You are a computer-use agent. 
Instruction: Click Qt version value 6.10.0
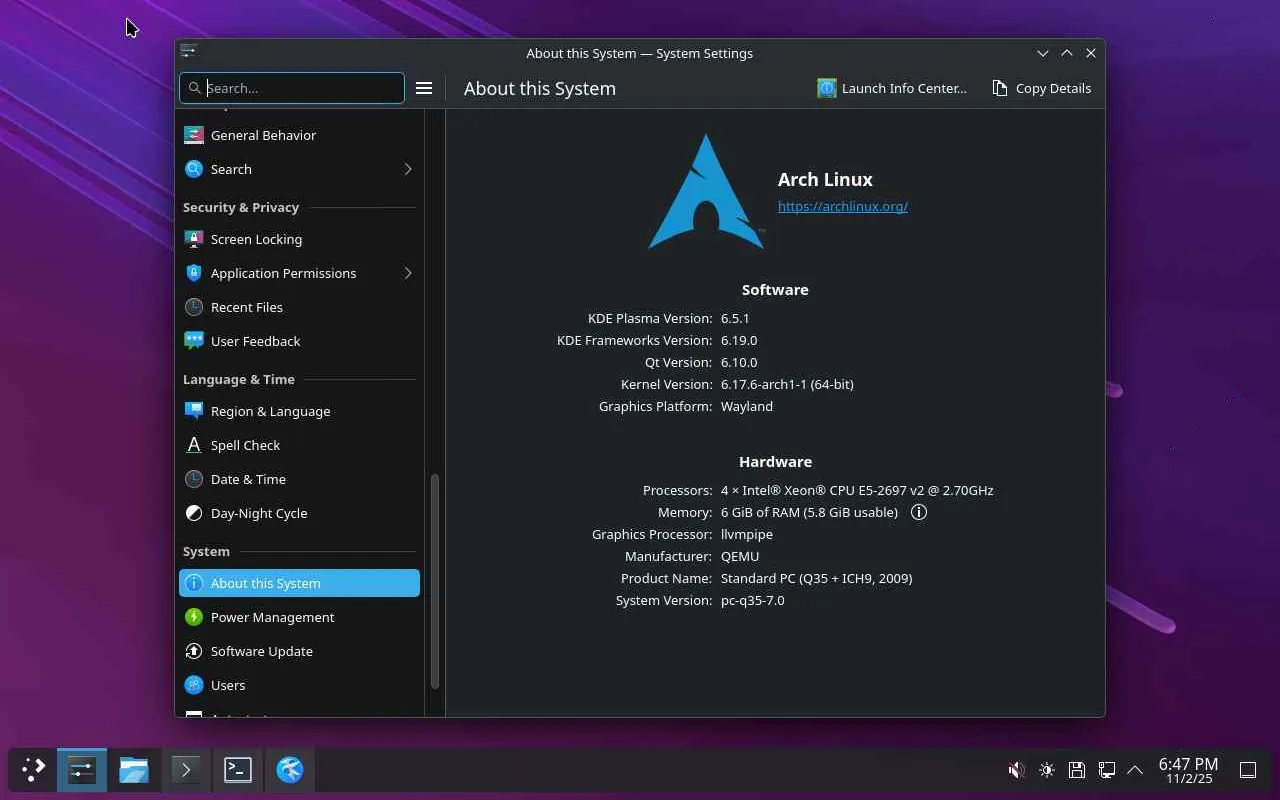tap(739, 362)
